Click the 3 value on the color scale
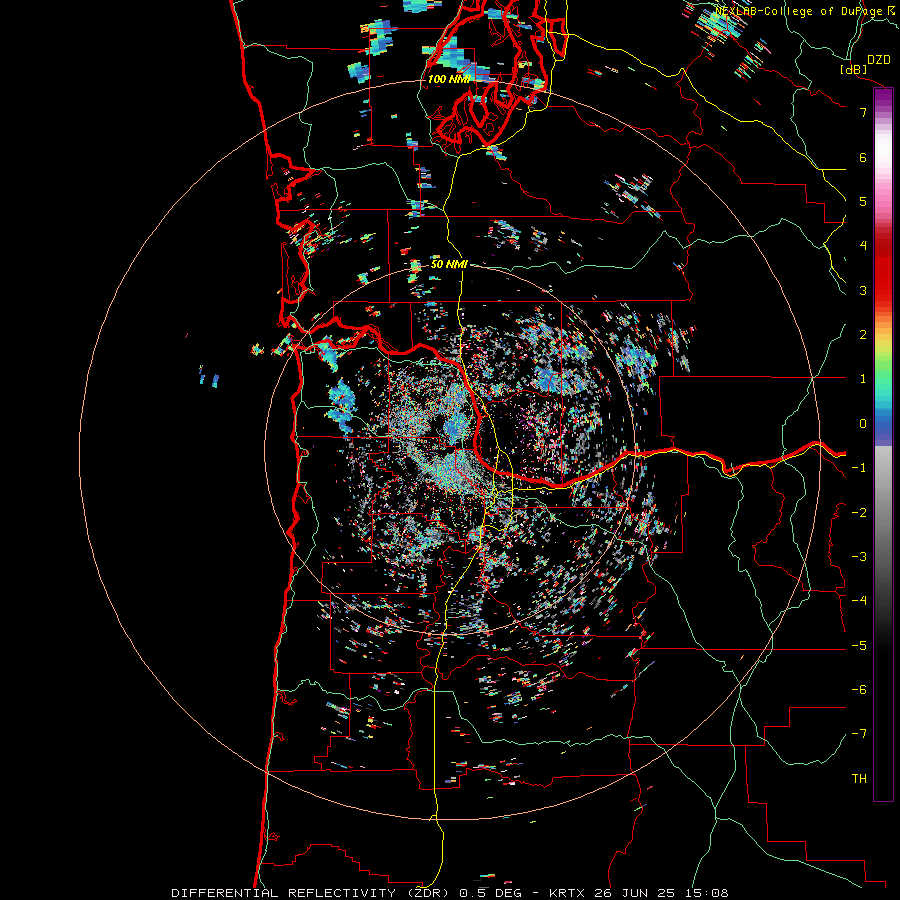Viewport: 900px width, 900px height. [x=863, y=290]
